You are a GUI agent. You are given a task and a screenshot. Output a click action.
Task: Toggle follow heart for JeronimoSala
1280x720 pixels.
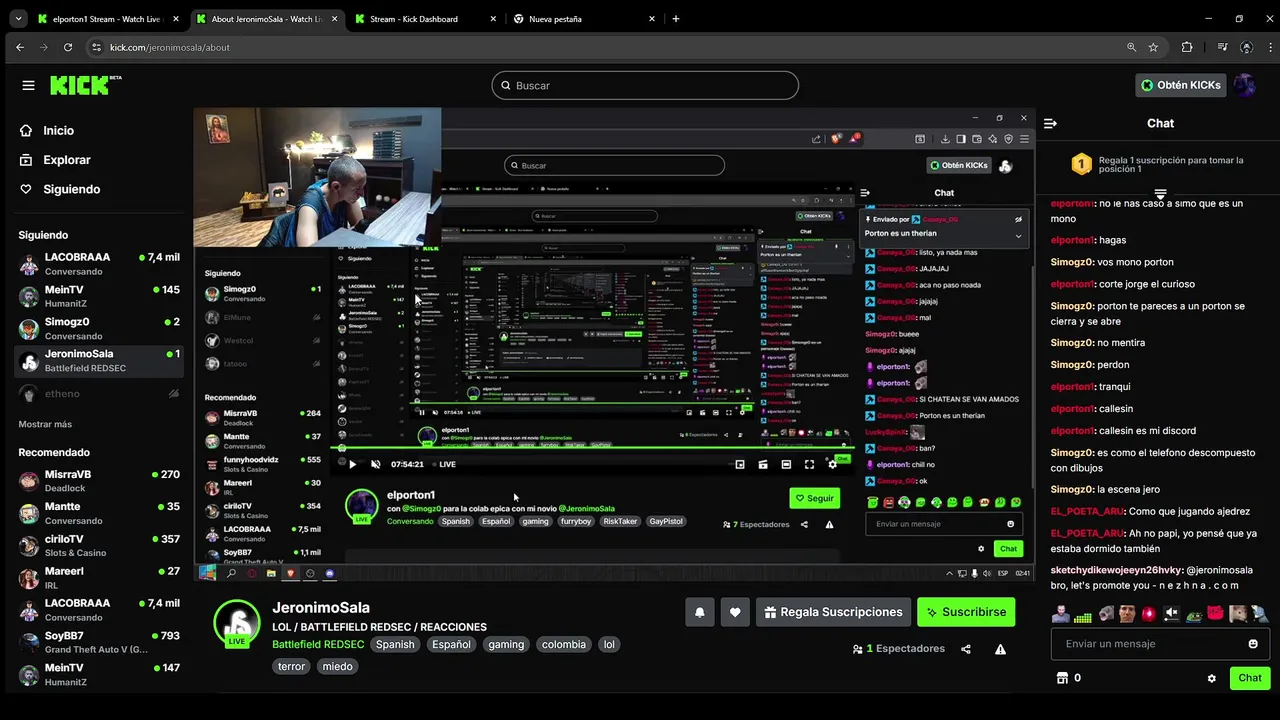point(735,612)
